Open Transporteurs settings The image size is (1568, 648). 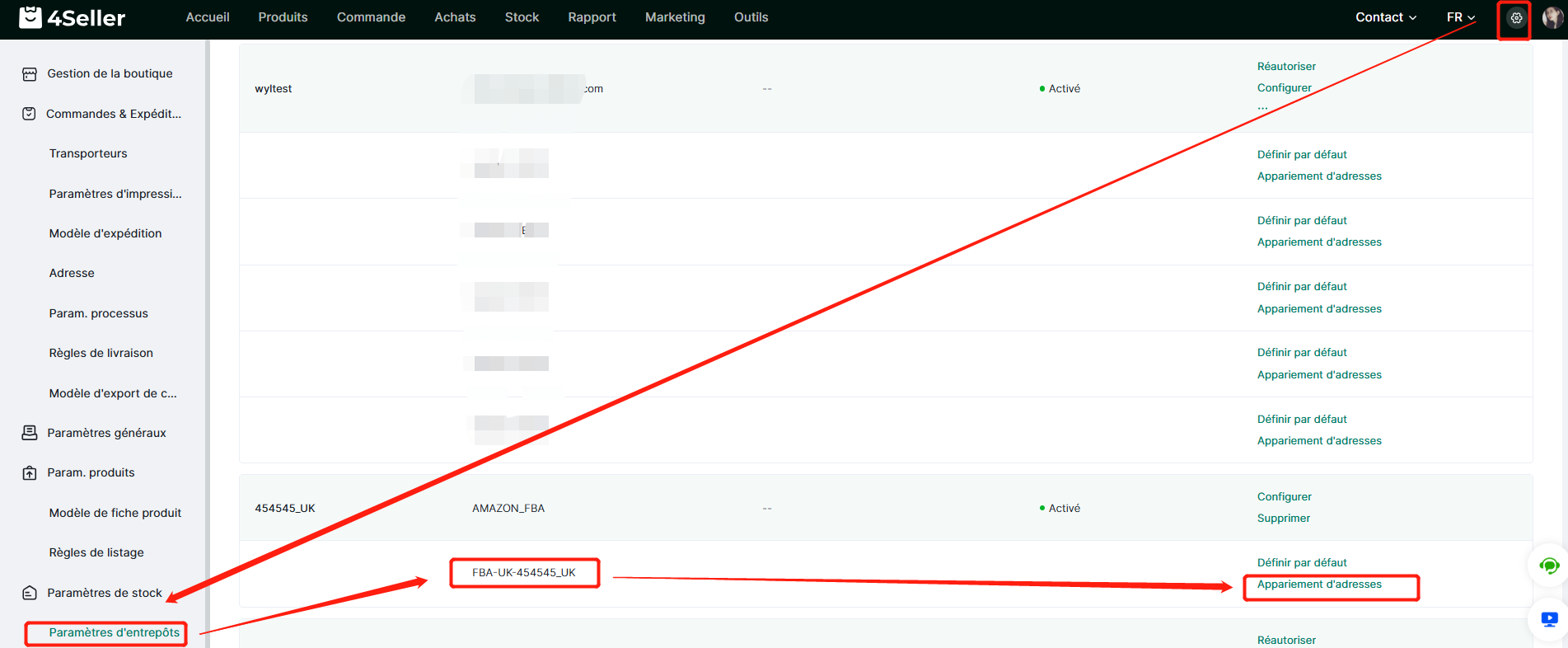[x=88, y=153]
